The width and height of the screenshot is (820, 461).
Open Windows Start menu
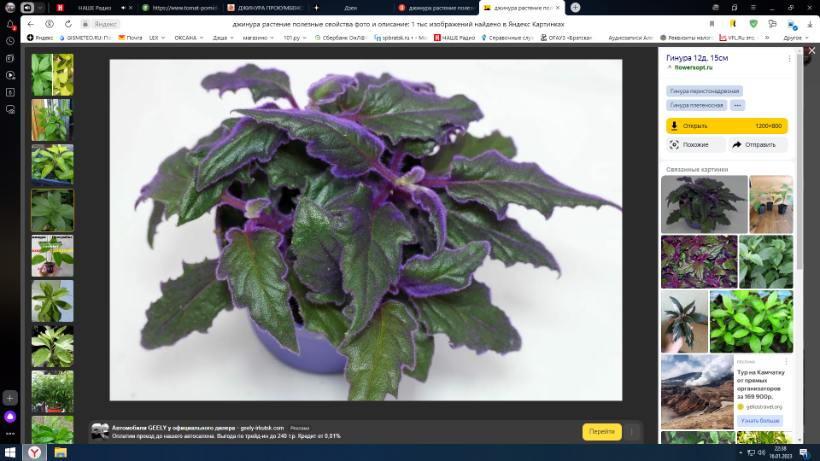pos(10,453)
